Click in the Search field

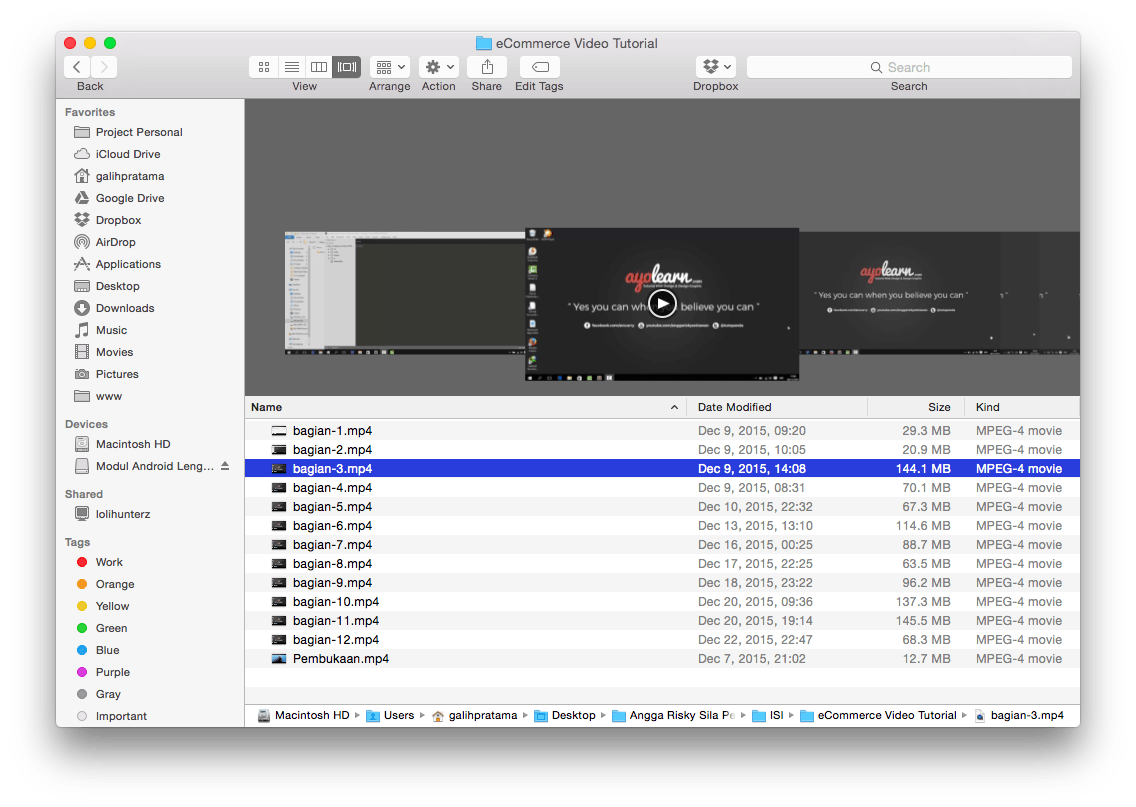point(909,67)
